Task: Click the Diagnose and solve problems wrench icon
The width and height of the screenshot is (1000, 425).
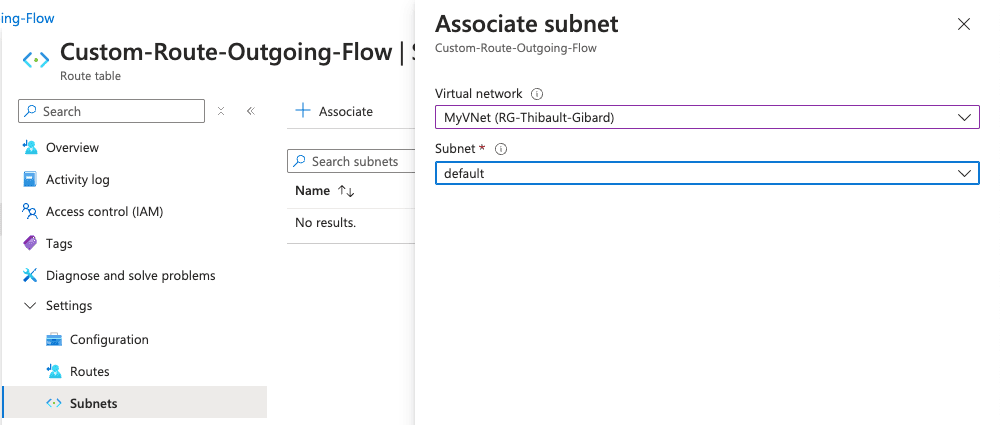Action: pyautogui.click(x=30, y=275)
